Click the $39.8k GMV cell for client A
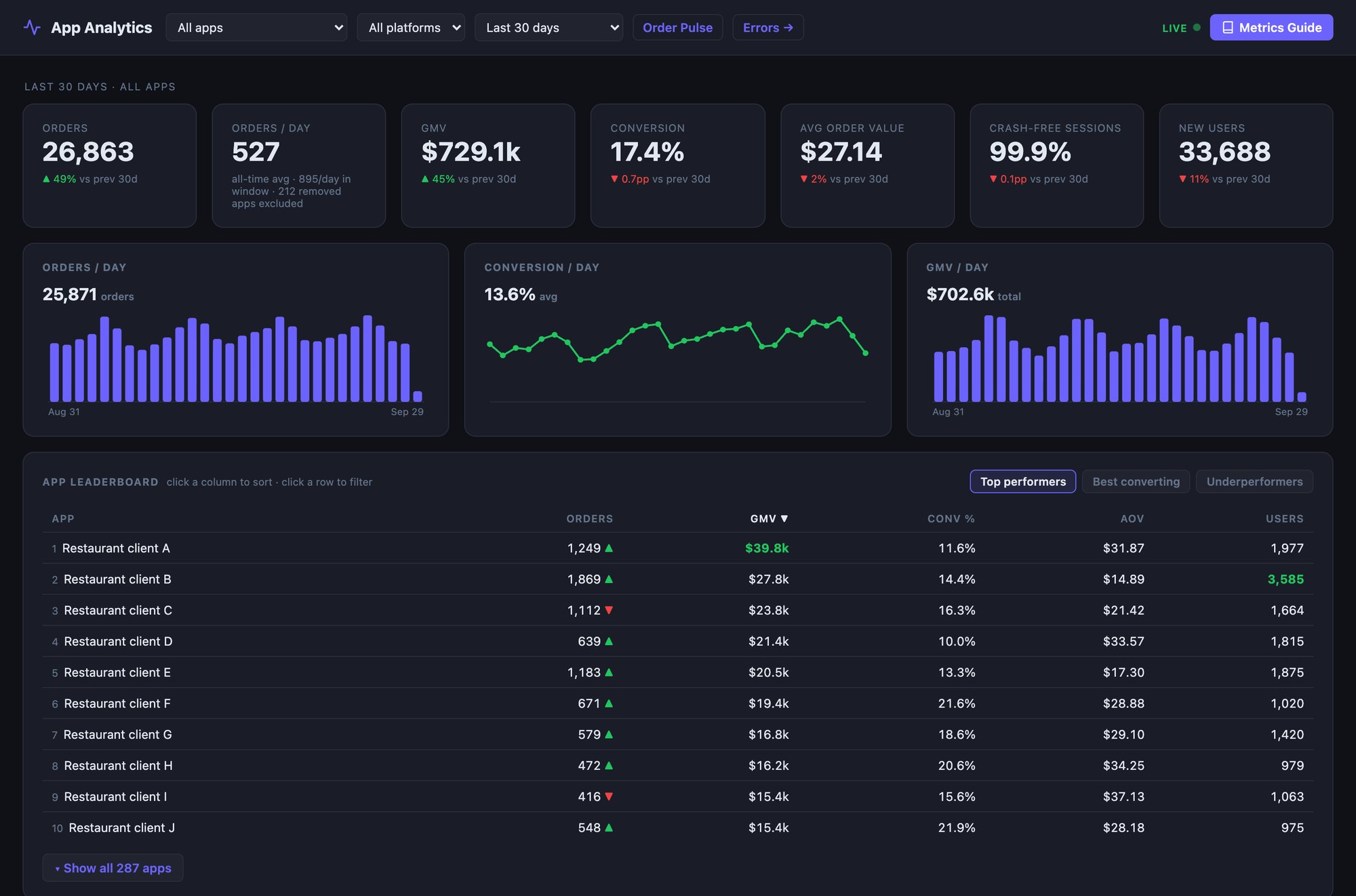Viewport: 1356px width, 896px height. [767, 548]
